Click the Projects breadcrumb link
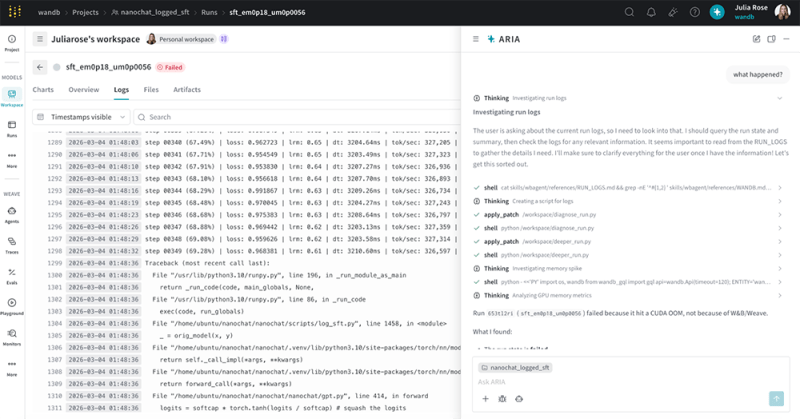The height and width of the screenshot is (419, 800). pyautogui.click(x=85, y=12)
